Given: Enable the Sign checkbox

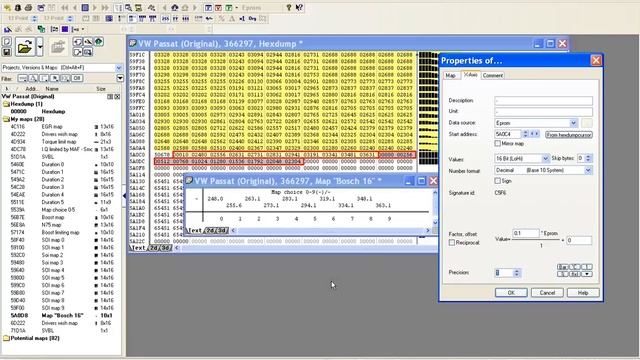Looking at the screenshot, I should click(x=497, y=180).
